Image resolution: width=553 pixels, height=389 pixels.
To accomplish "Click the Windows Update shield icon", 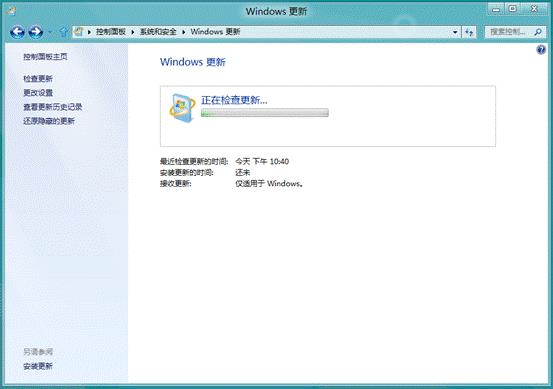I will click(x=182, y=108).
